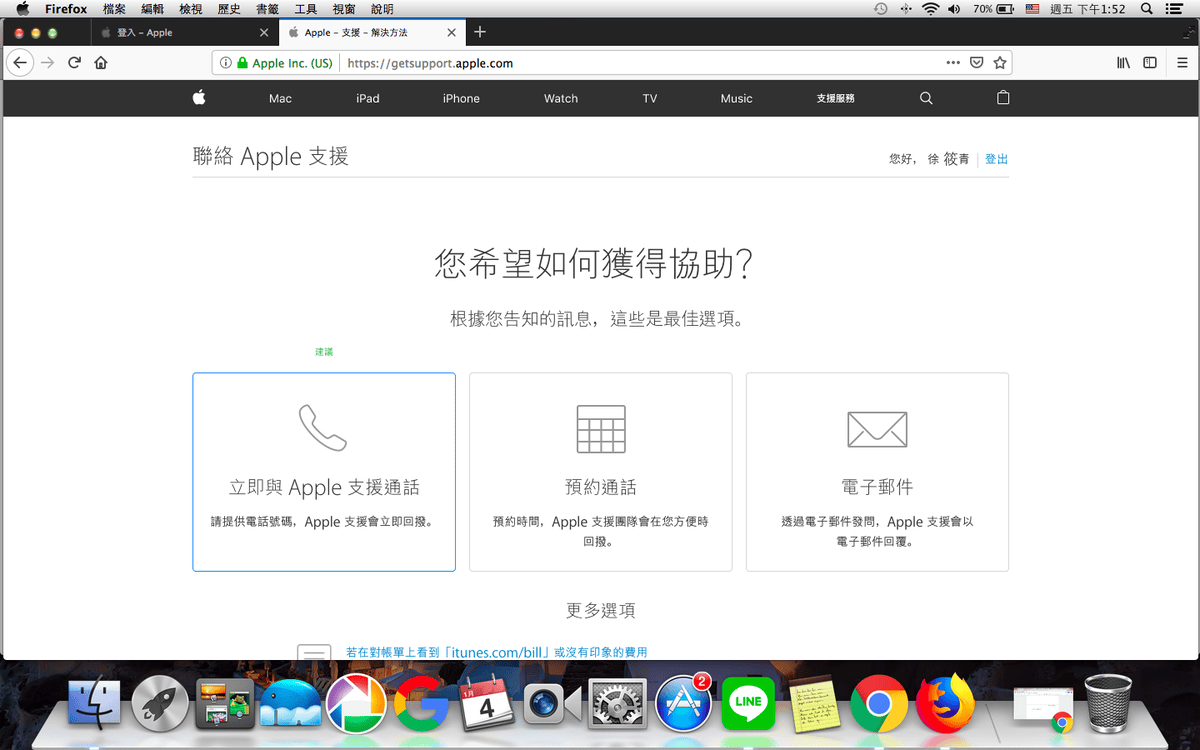Open the Firefox hamburger menu
Screen dimensions: 1200x750
(x=1182, y=63)
